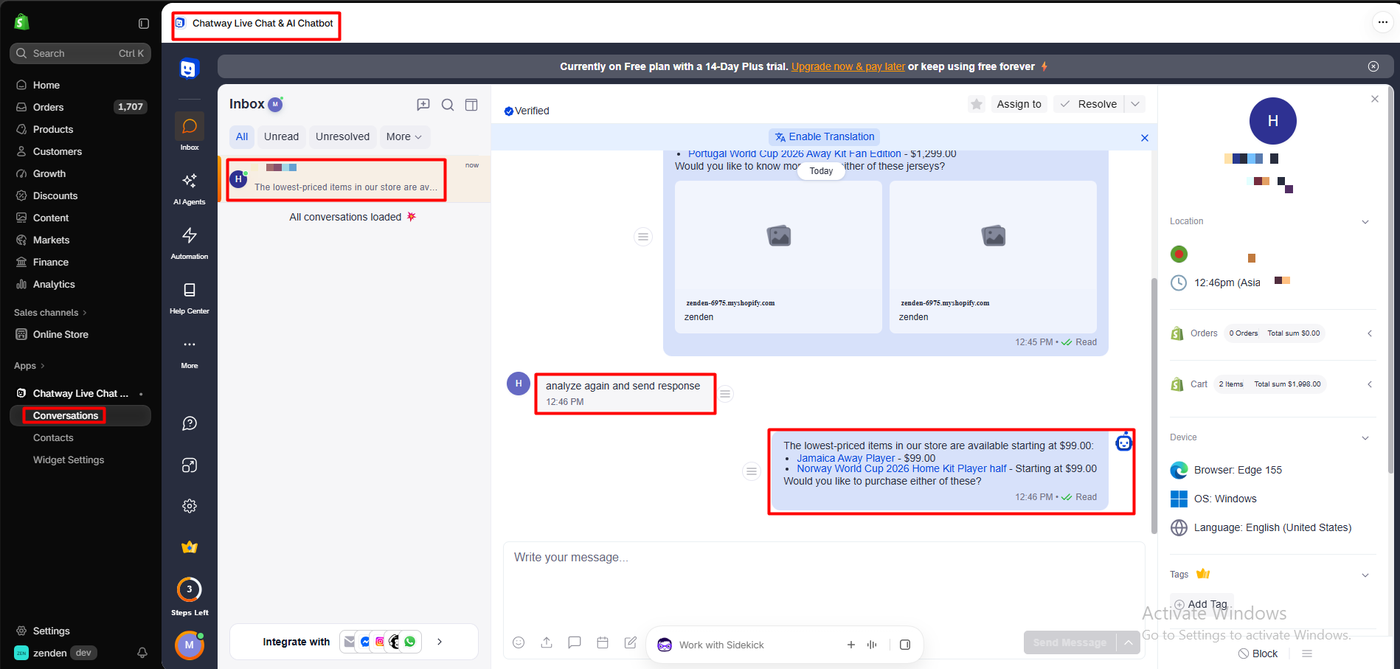Click the Sidekick plus icon
This screenshot has height=669, width=1400.
click(851, 645)
